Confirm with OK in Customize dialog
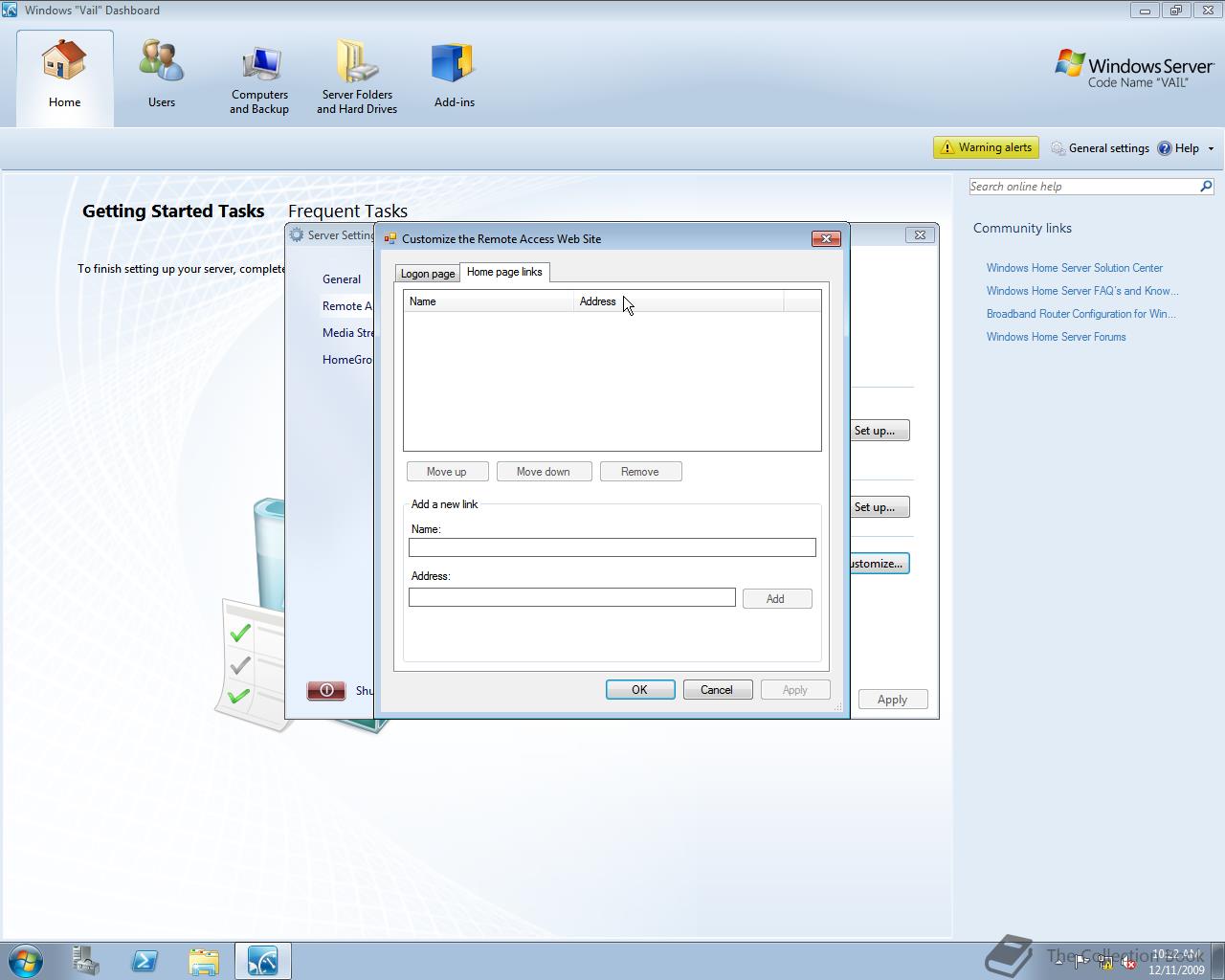The image size is (1225, 980). pos(640,690)
